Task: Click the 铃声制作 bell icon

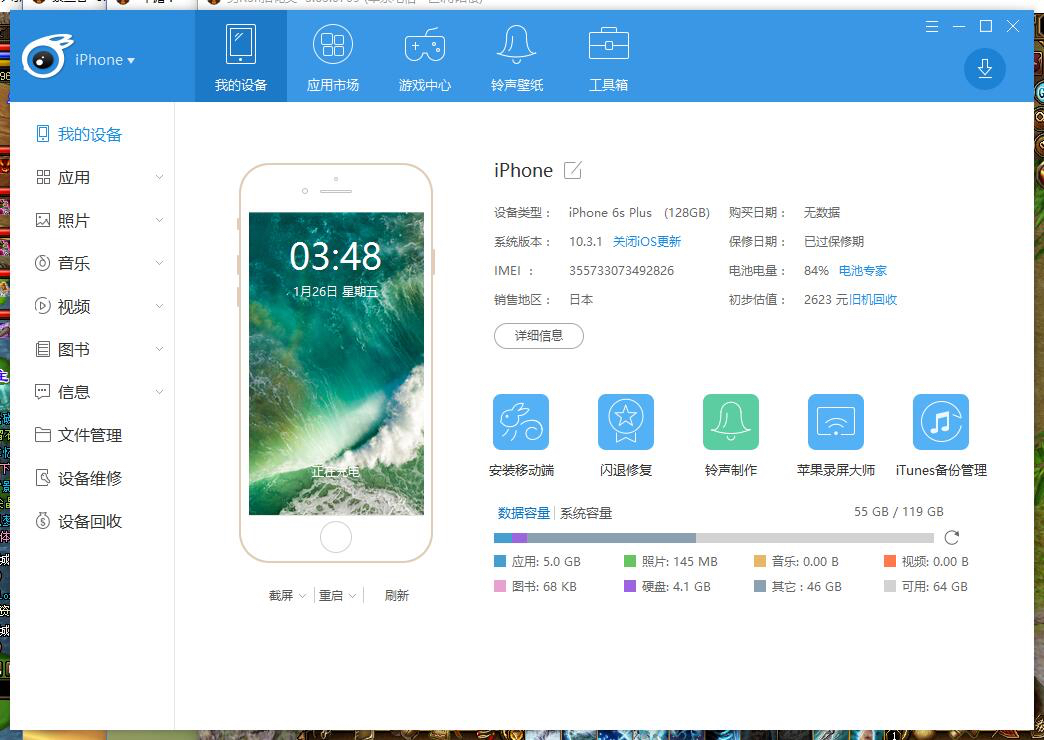Action: 730,422
